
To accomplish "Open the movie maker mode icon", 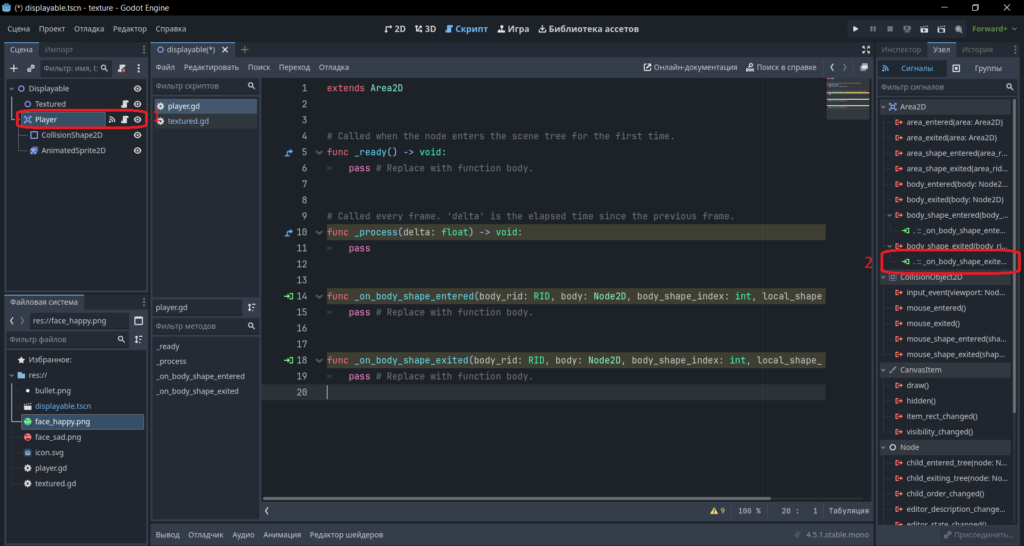I will coord(958,29).
